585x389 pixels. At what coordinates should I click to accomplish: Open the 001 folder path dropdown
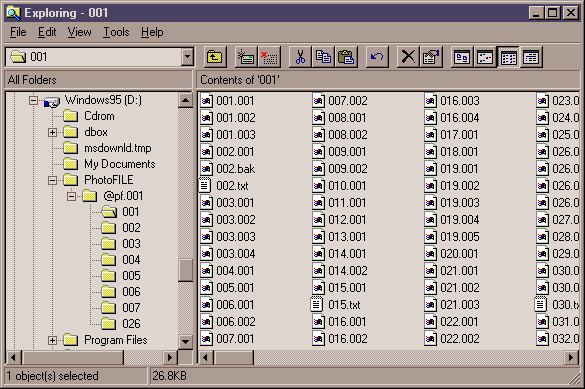pyautogui.click(x=187, y=57)
